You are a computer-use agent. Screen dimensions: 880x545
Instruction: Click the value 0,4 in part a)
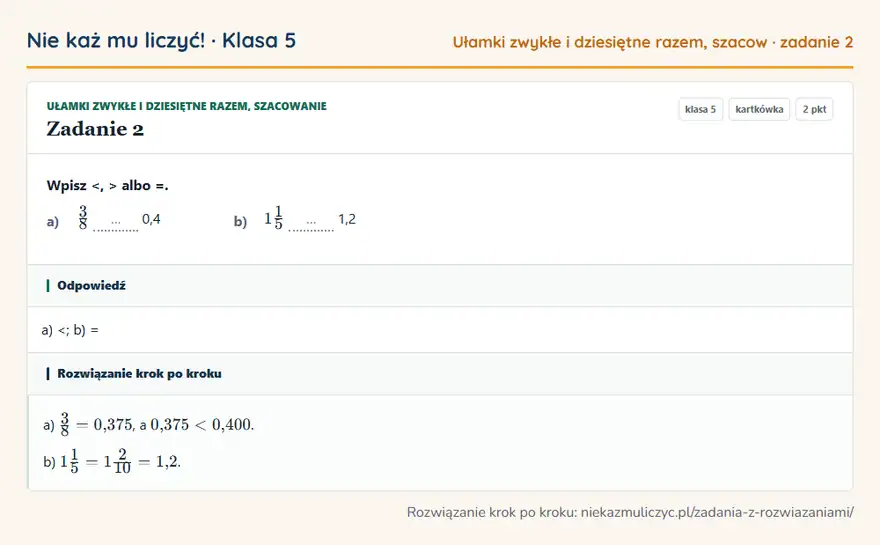tap(151, 219)
